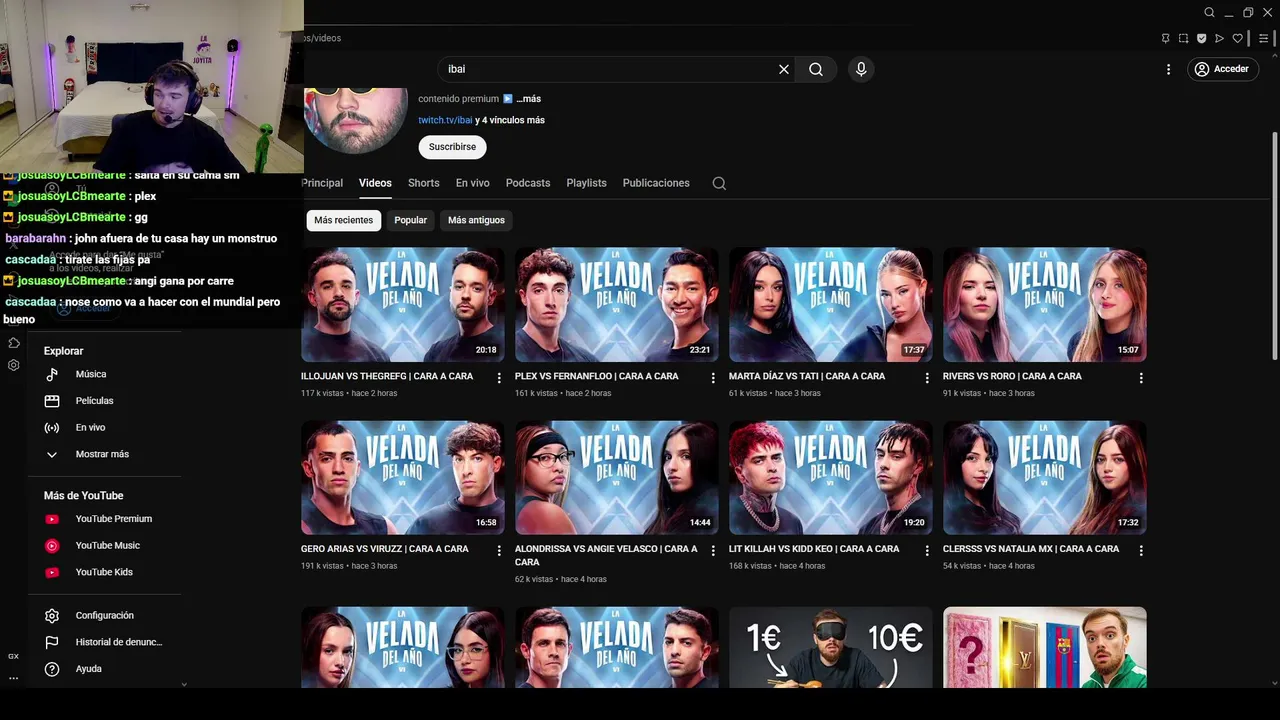Open the En vivo channel tab
This screenshot has width=1280, height=720.
point(473,183)
